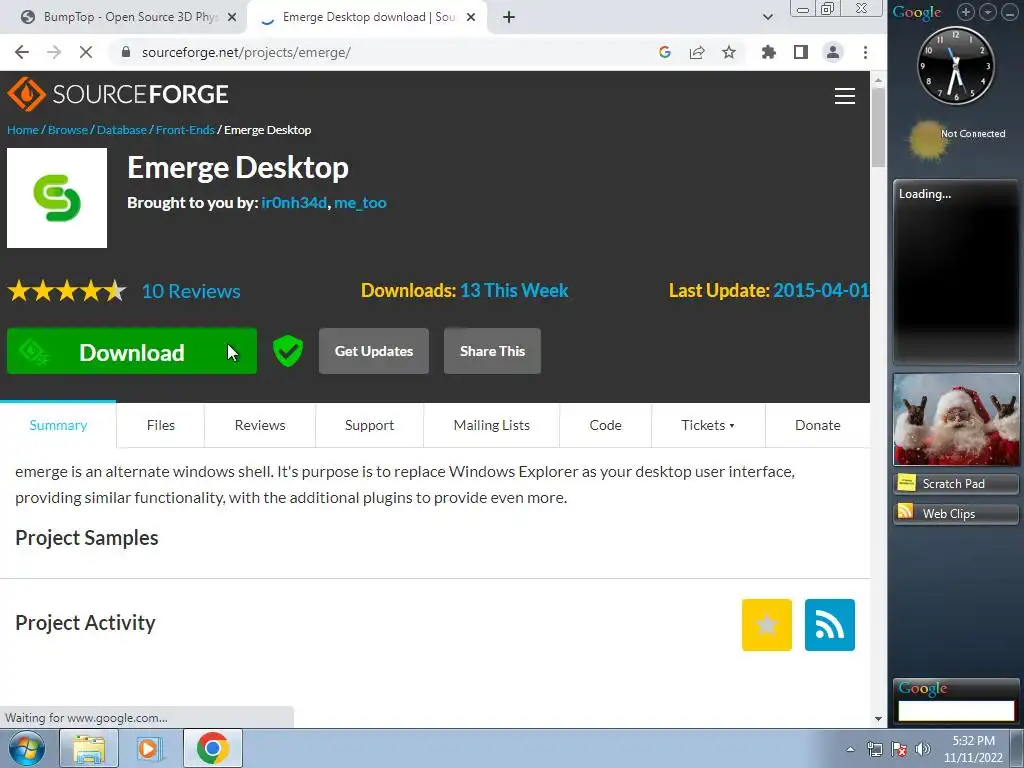Open Windows Media Player from taskbar
Image resolution: width=1024 pixels, height=768 pixels.
[x=150, y=748]
